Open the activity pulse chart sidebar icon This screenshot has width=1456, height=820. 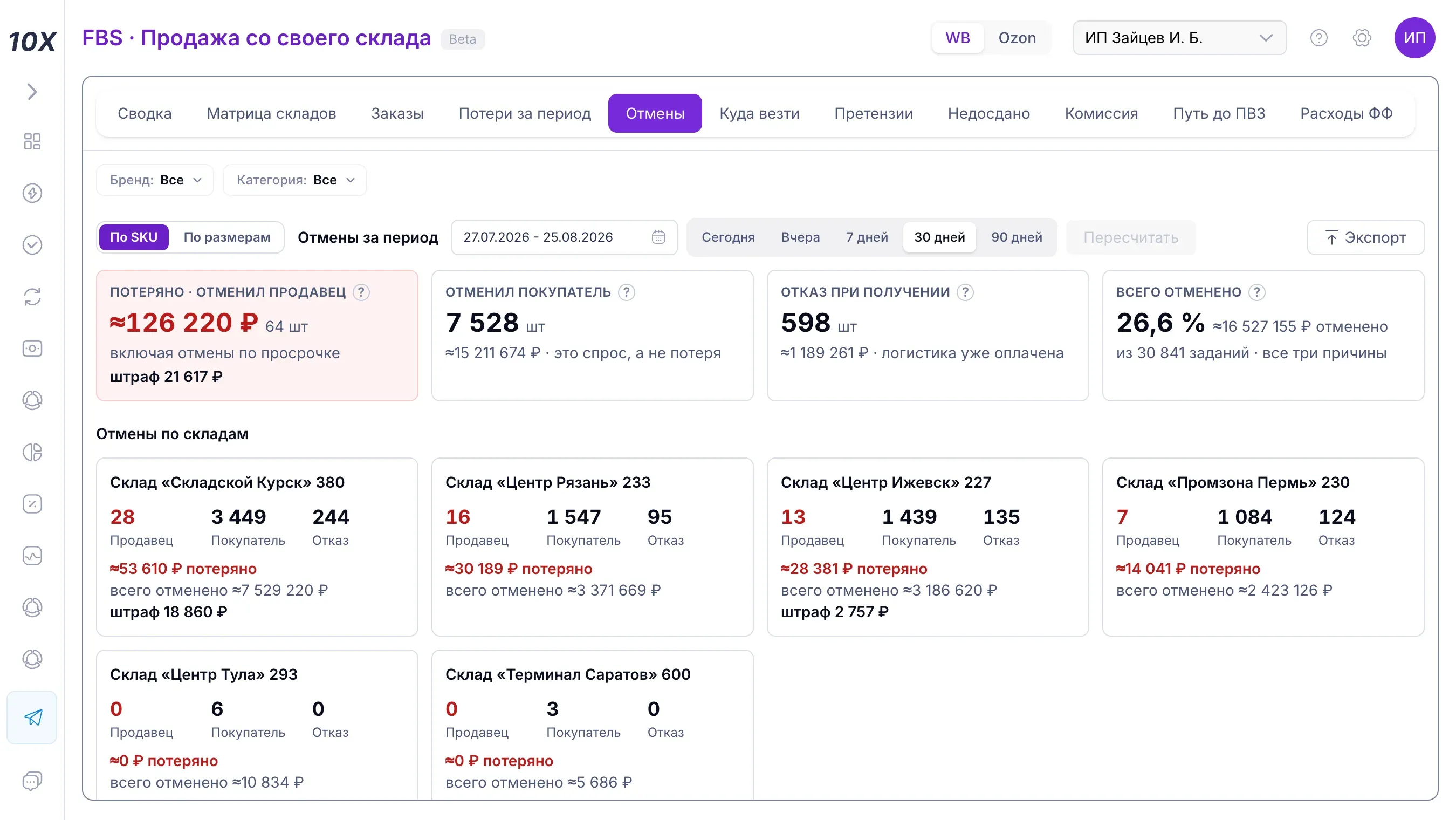[32, 556]
